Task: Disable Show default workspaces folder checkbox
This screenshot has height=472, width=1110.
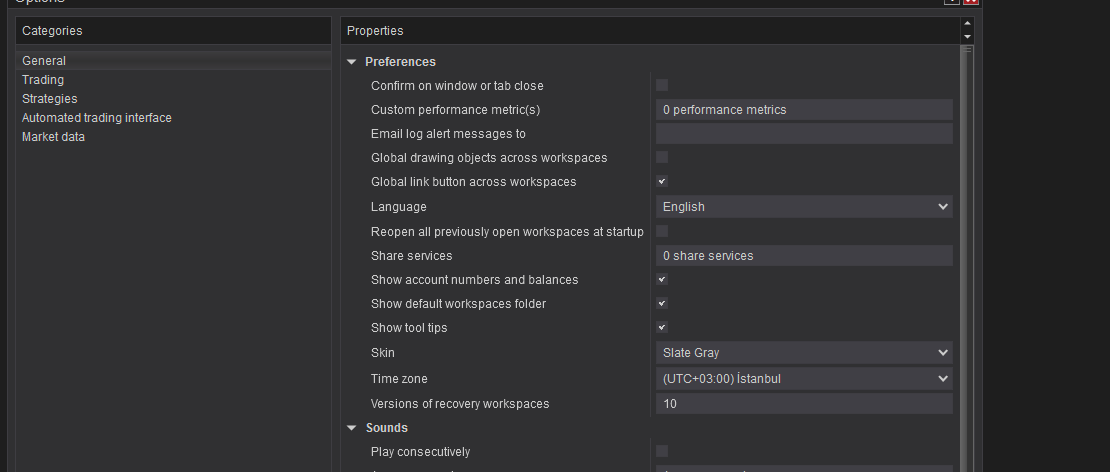Action: click(662, 303)
